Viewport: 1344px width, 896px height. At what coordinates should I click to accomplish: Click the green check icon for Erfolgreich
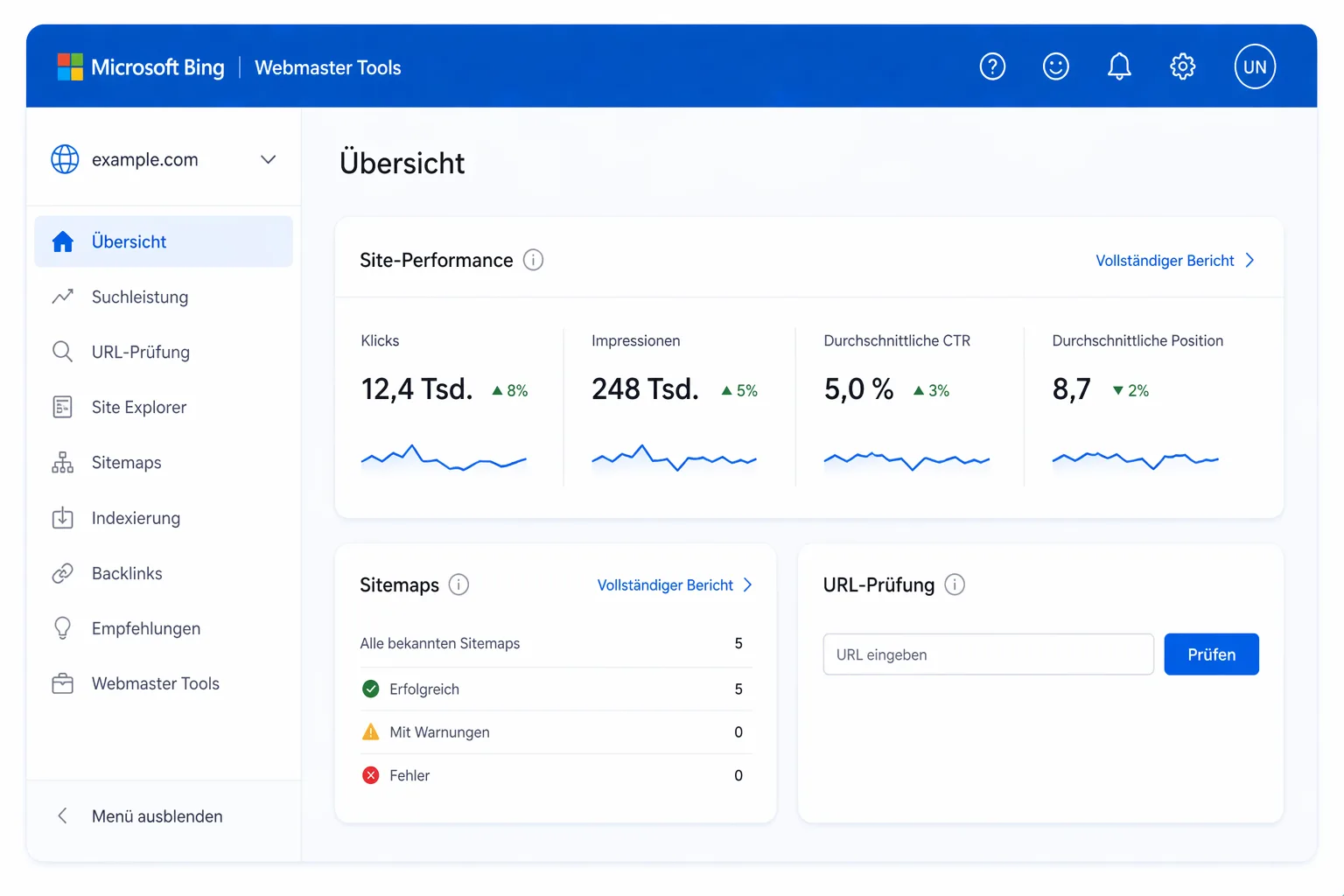[x=371, y=689]
